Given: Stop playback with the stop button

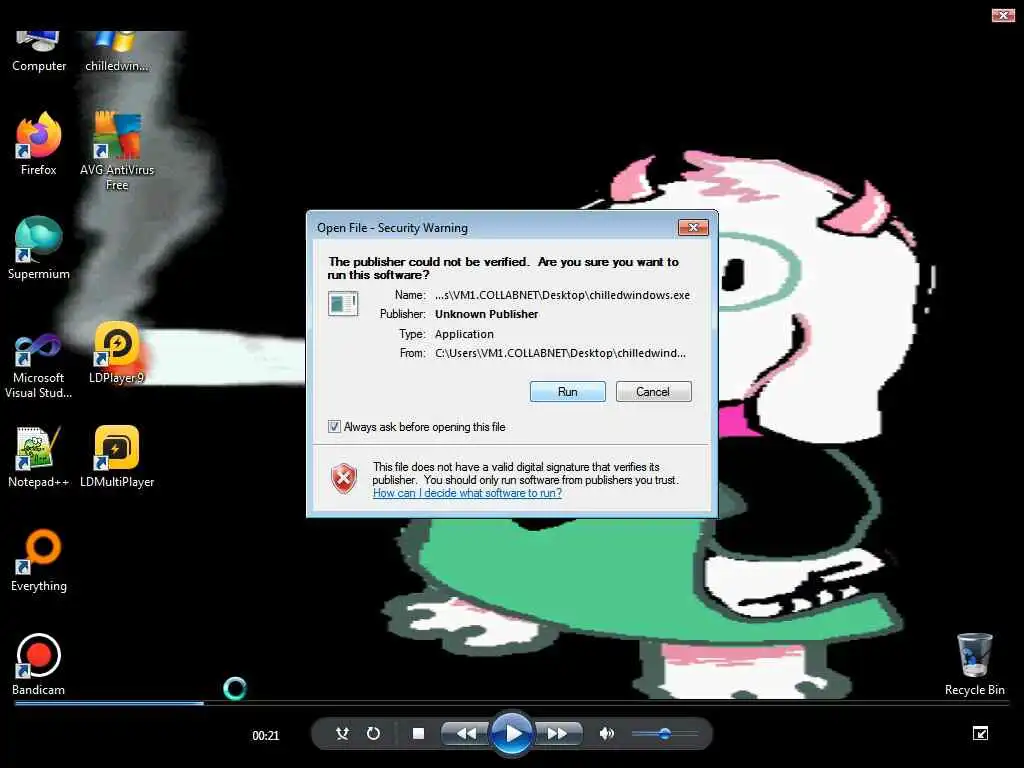Looking at the screenshot, I should [419, 734].
